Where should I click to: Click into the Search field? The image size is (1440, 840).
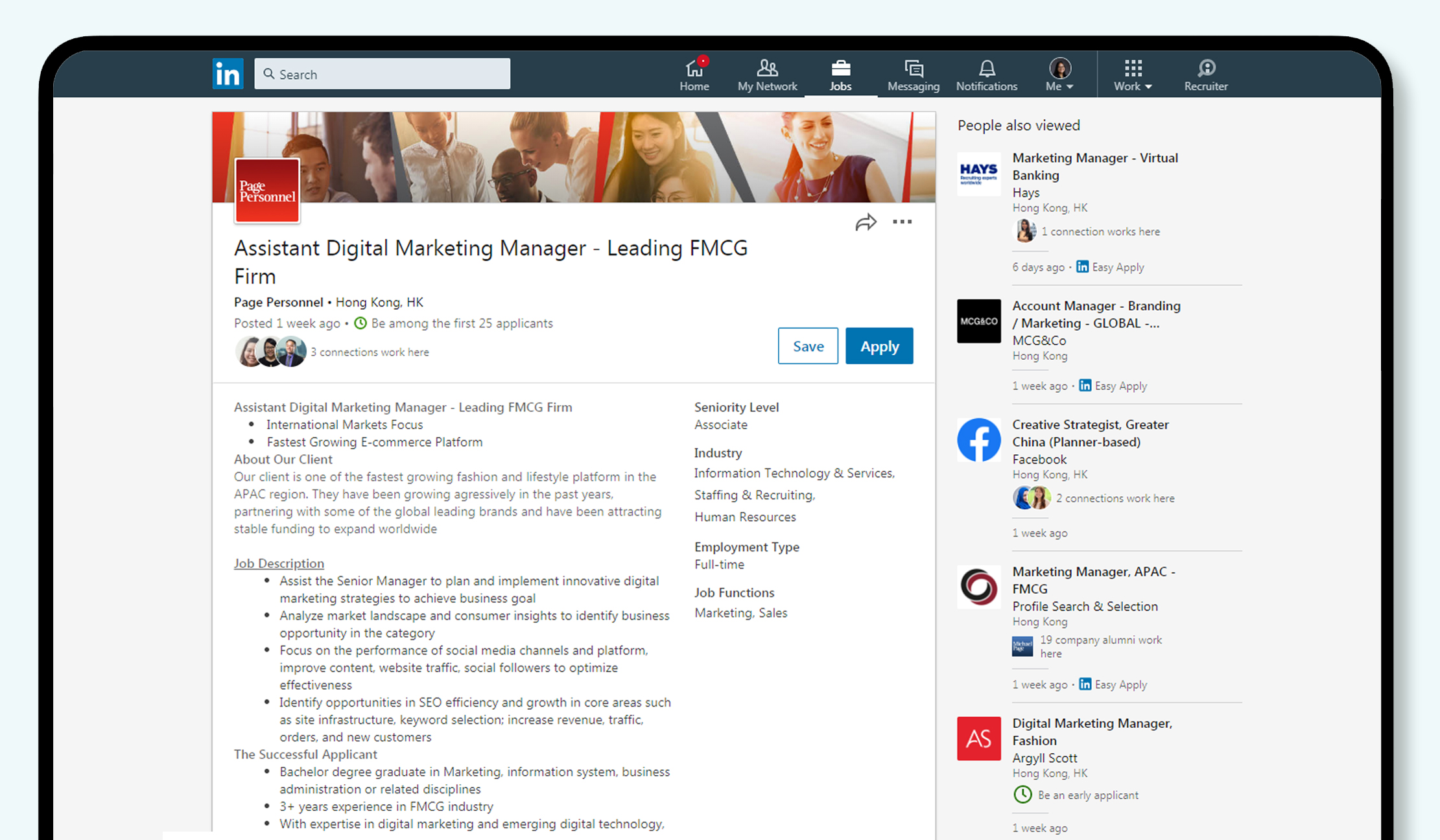[x=382, y=74]
